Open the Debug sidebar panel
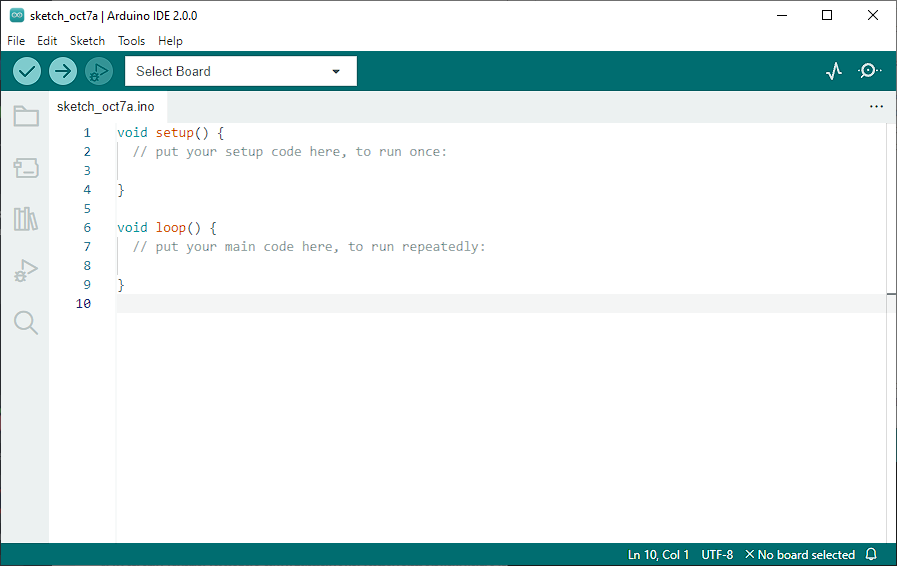897x566 pixels. pos(26,270)
